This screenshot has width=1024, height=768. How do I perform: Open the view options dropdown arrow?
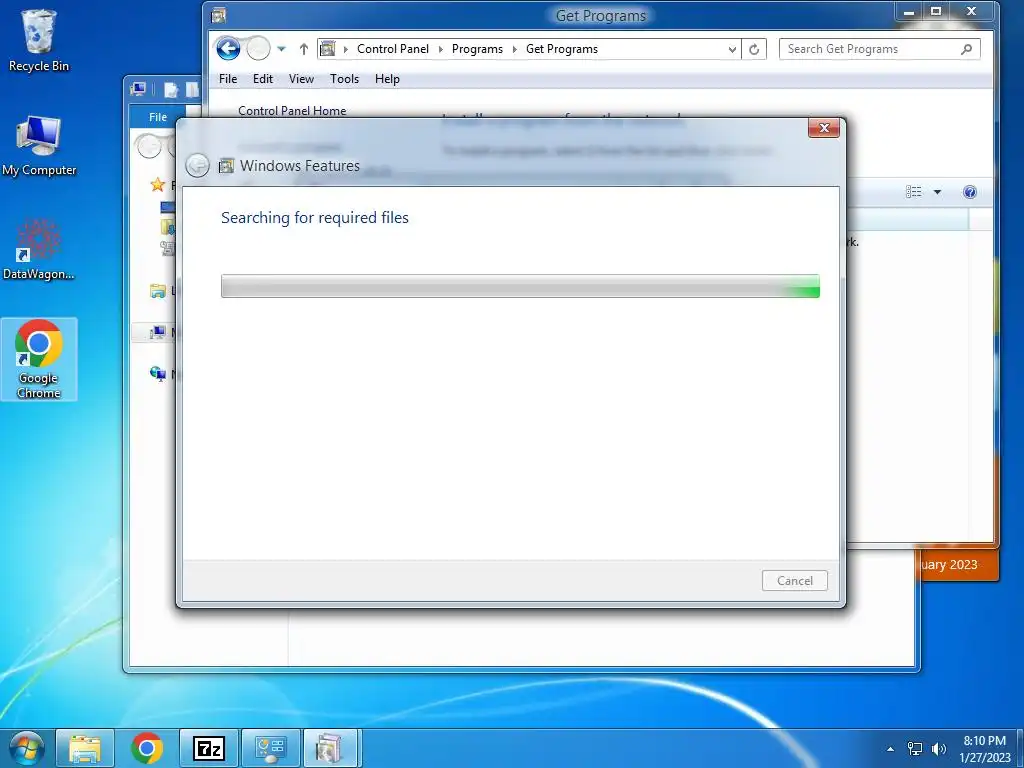(x=937, y=192)
